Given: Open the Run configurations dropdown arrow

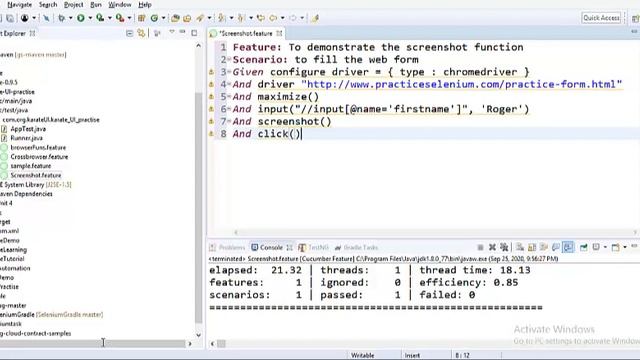Looking at the screenshot, I should (x=90, y=18).
